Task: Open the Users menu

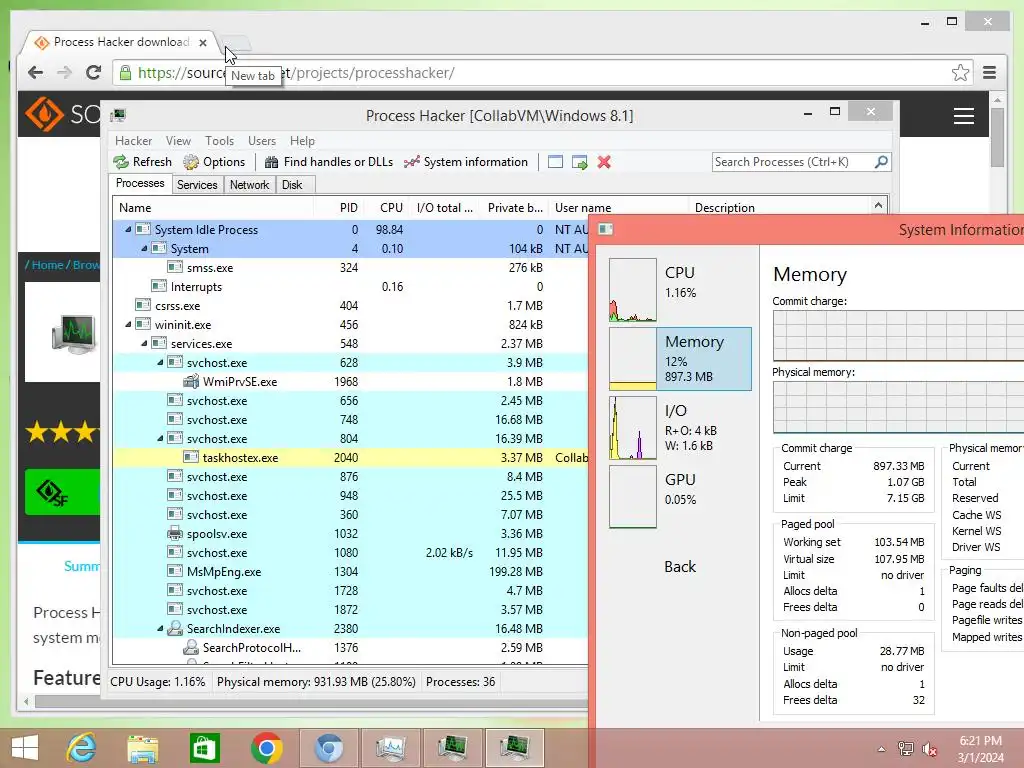Action: coord(262,141)
